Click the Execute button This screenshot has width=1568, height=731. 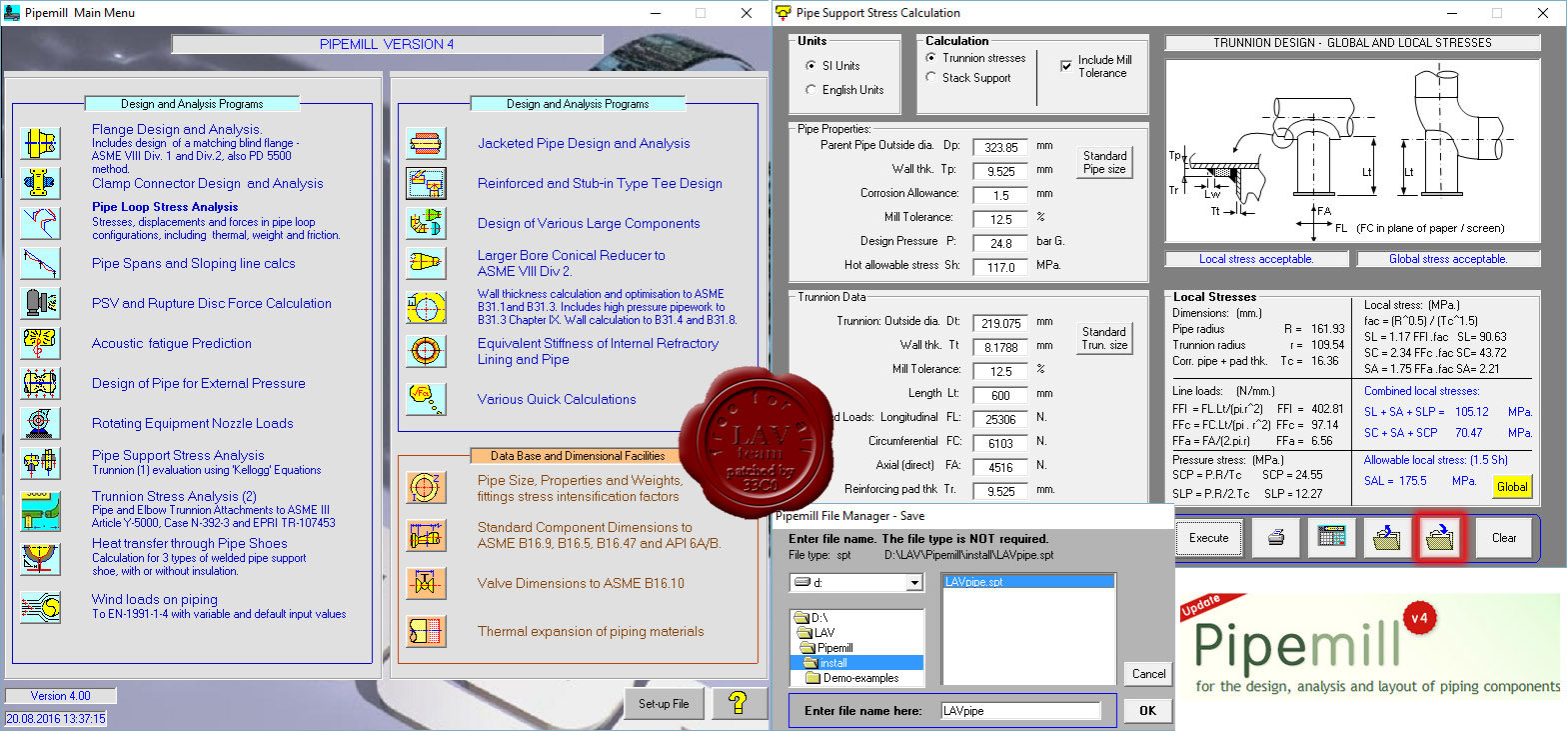pos(1209,538)
